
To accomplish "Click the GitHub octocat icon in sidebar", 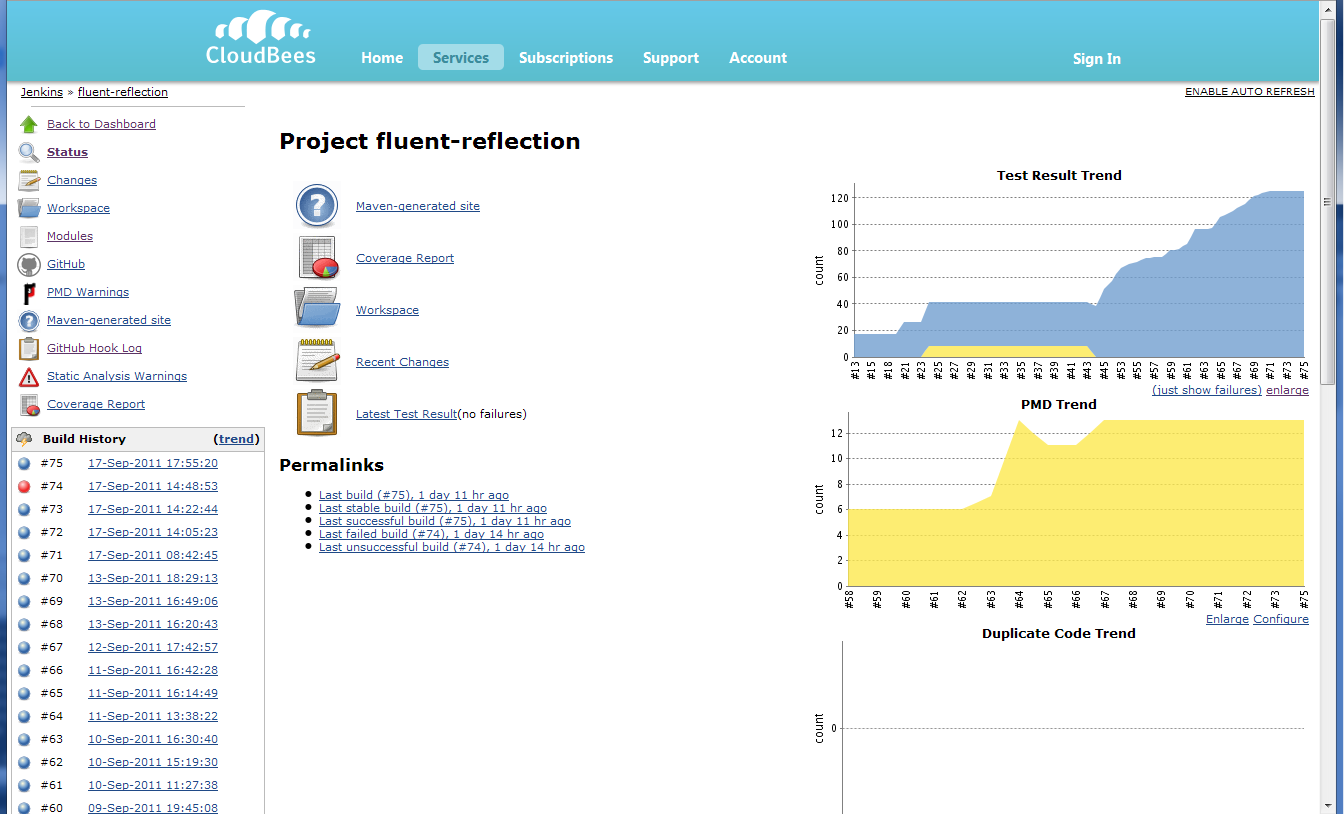I will pos(29,264).
